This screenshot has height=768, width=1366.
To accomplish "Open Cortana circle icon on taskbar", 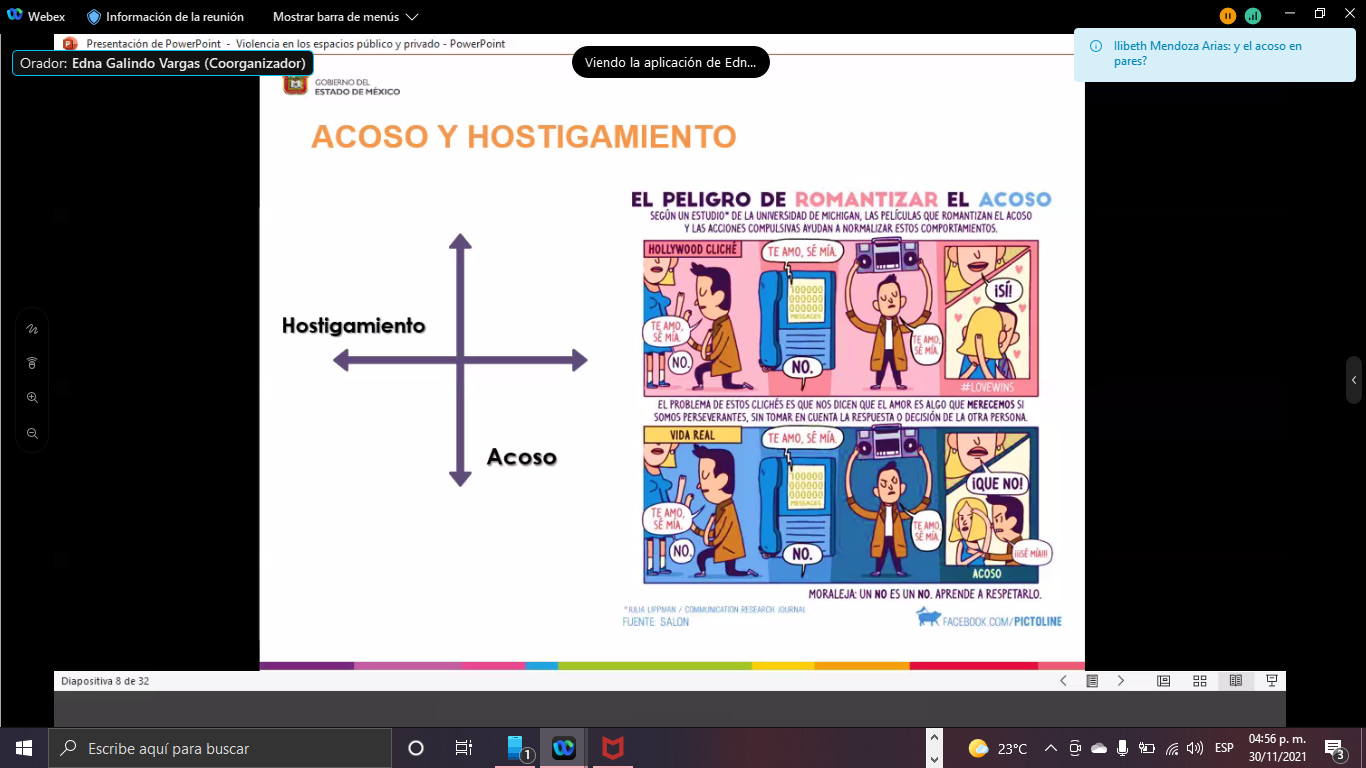I will tap(416, 748).
